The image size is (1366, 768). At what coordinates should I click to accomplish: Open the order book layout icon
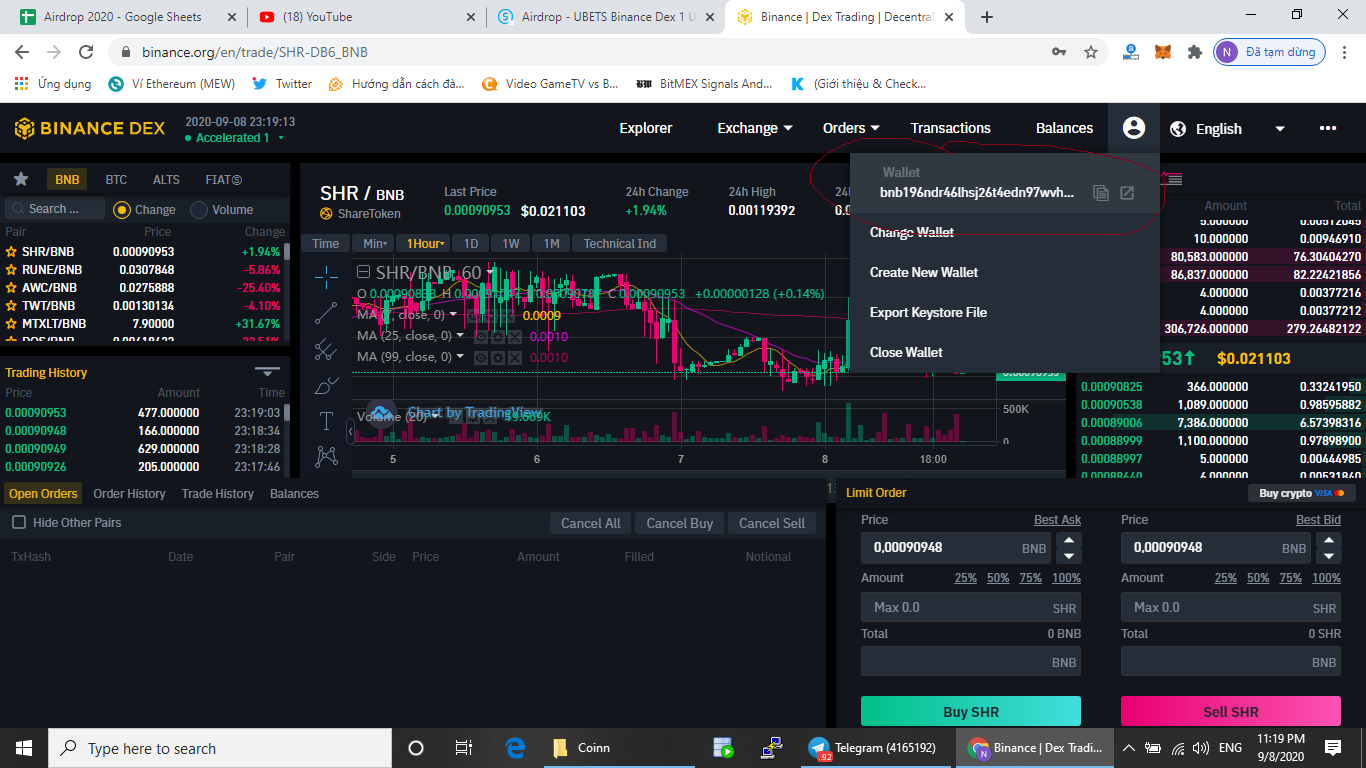[x=1174, y=179]
